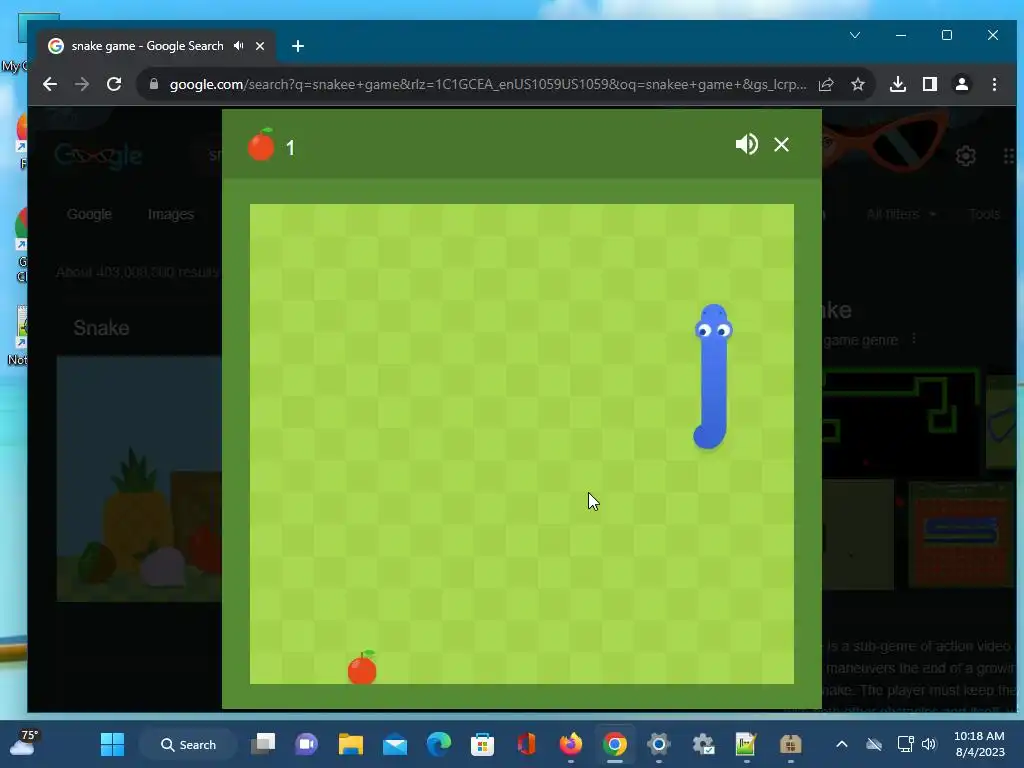Open Office app from taskbar
The image size is (1024, 768).
point(526,744)
